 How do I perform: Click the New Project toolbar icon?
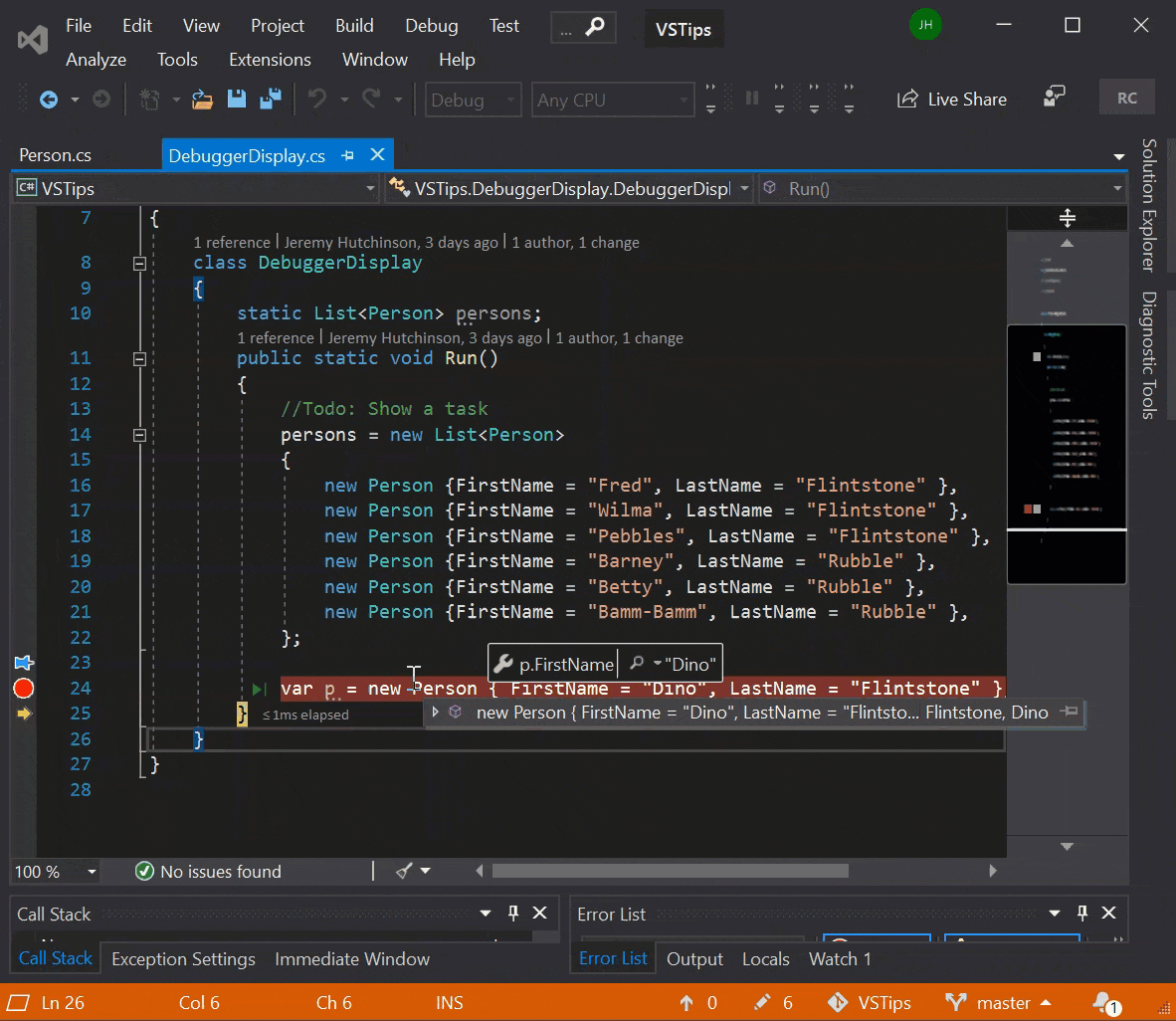click(150, 100)
